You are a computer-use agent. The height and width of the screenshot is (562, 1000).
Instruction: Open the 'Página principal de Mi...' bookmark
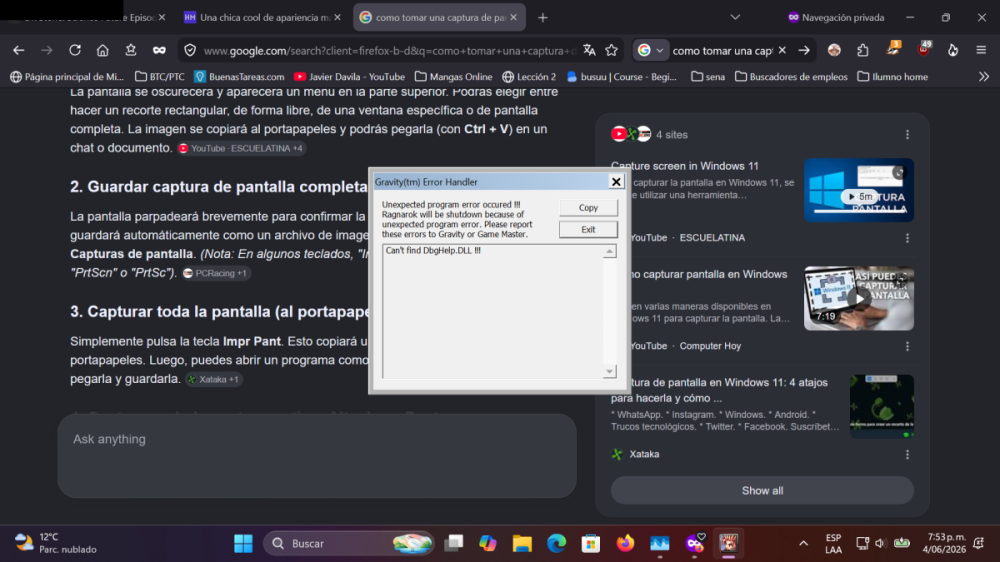tap(67, 77)
